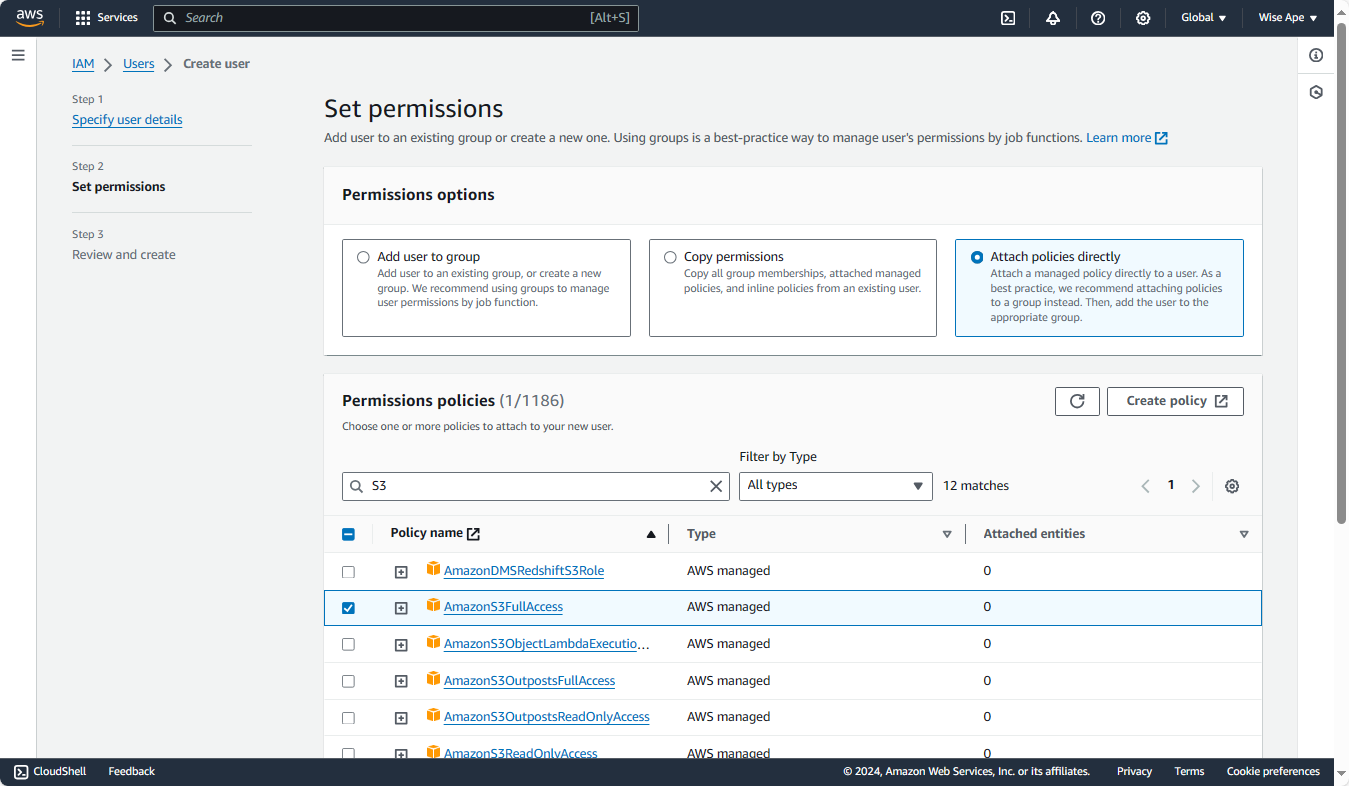Image resolution: width=1349 pixels, height=786 pixels.
Task: Focus the policy search field
Action: click(x=536, y=486)
